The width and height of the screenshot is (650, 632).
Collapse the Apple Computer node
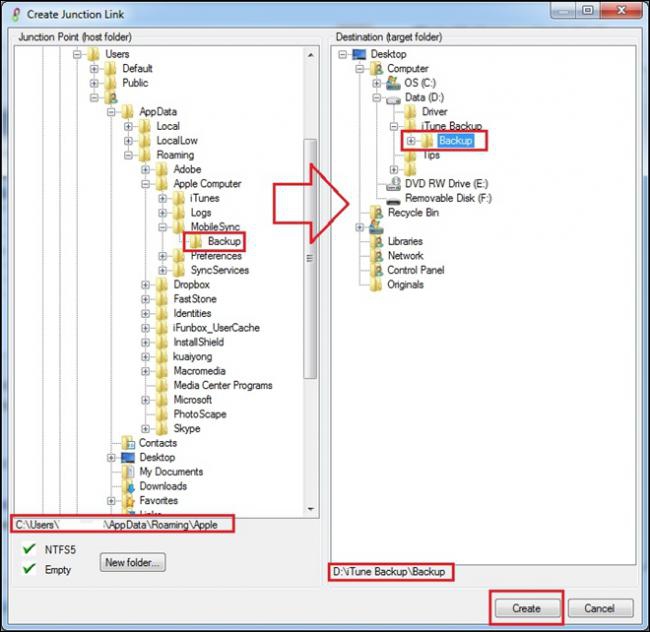point(146,184)
